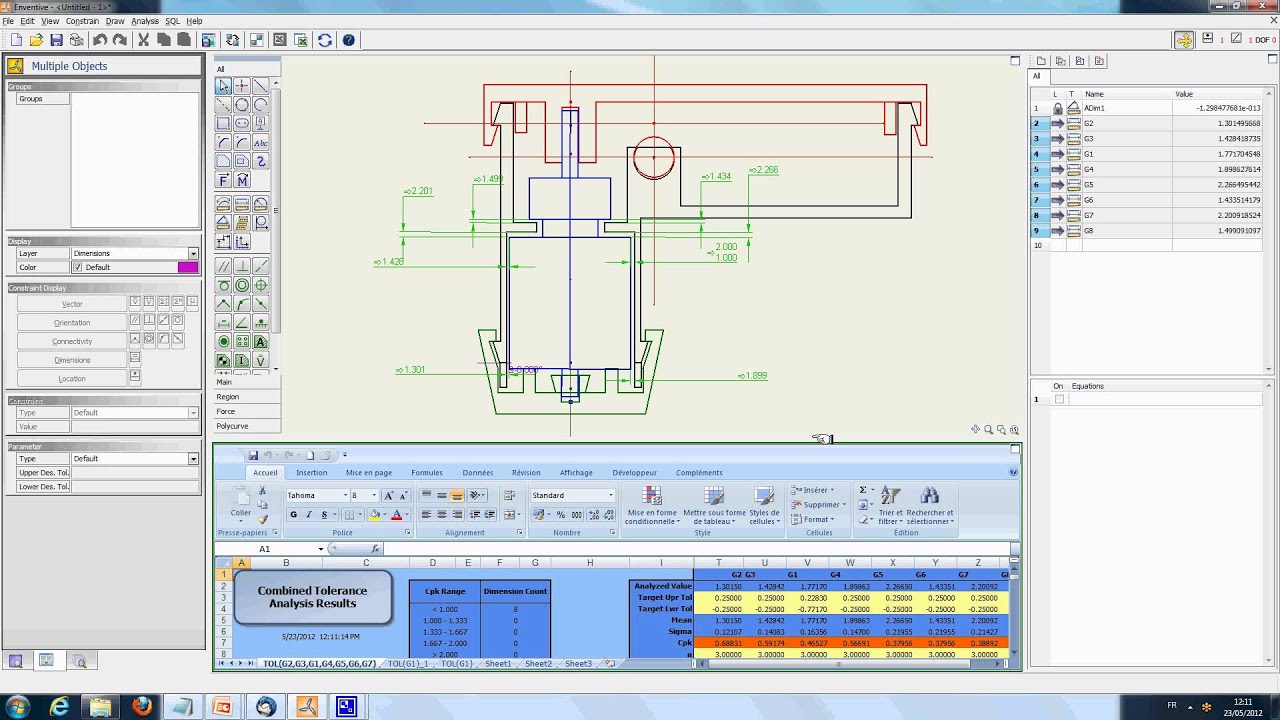Toggle the Default color checkbox

pyautogui.click(x=78, y=267)
